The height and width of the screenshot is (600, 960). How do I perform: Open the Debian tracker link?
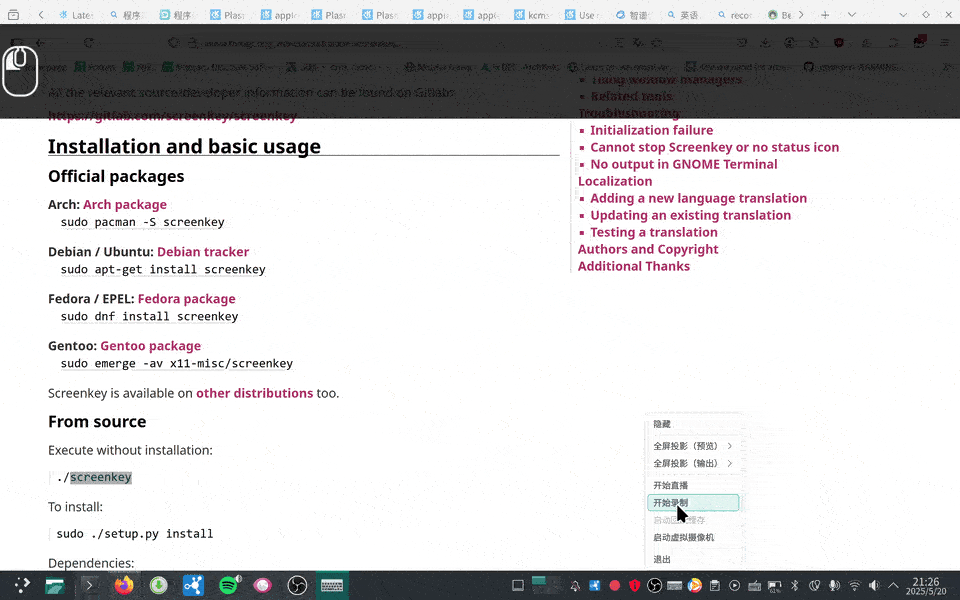coord(203,252)
